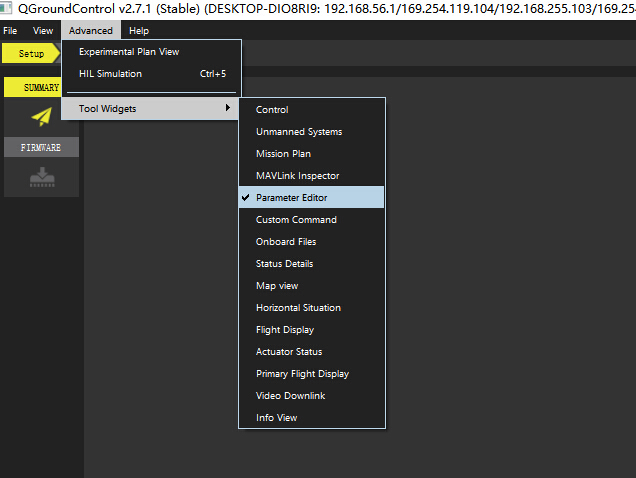Click the yellow Setup button
This screenshot has height=478, width=636.
[31, 54]
